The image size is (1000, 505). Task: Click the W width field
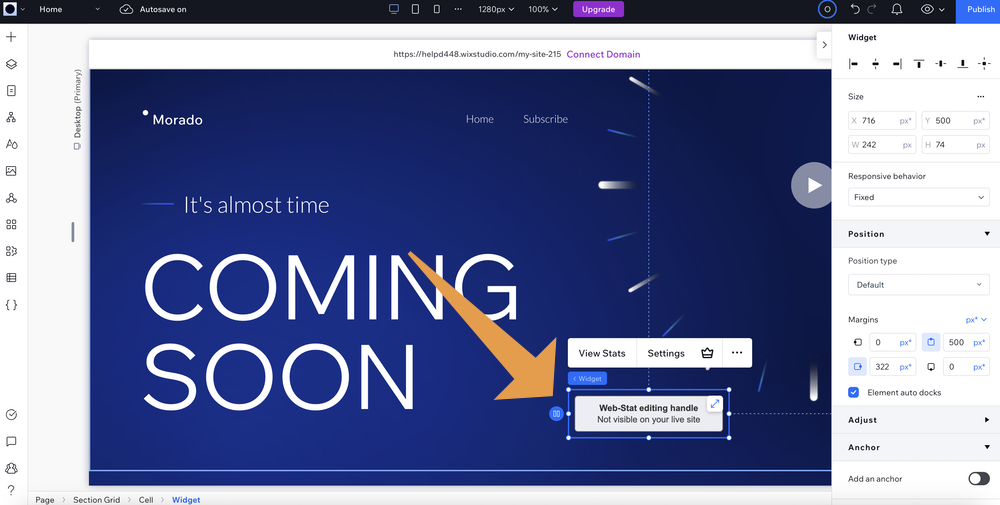click(x=882, y=145)
